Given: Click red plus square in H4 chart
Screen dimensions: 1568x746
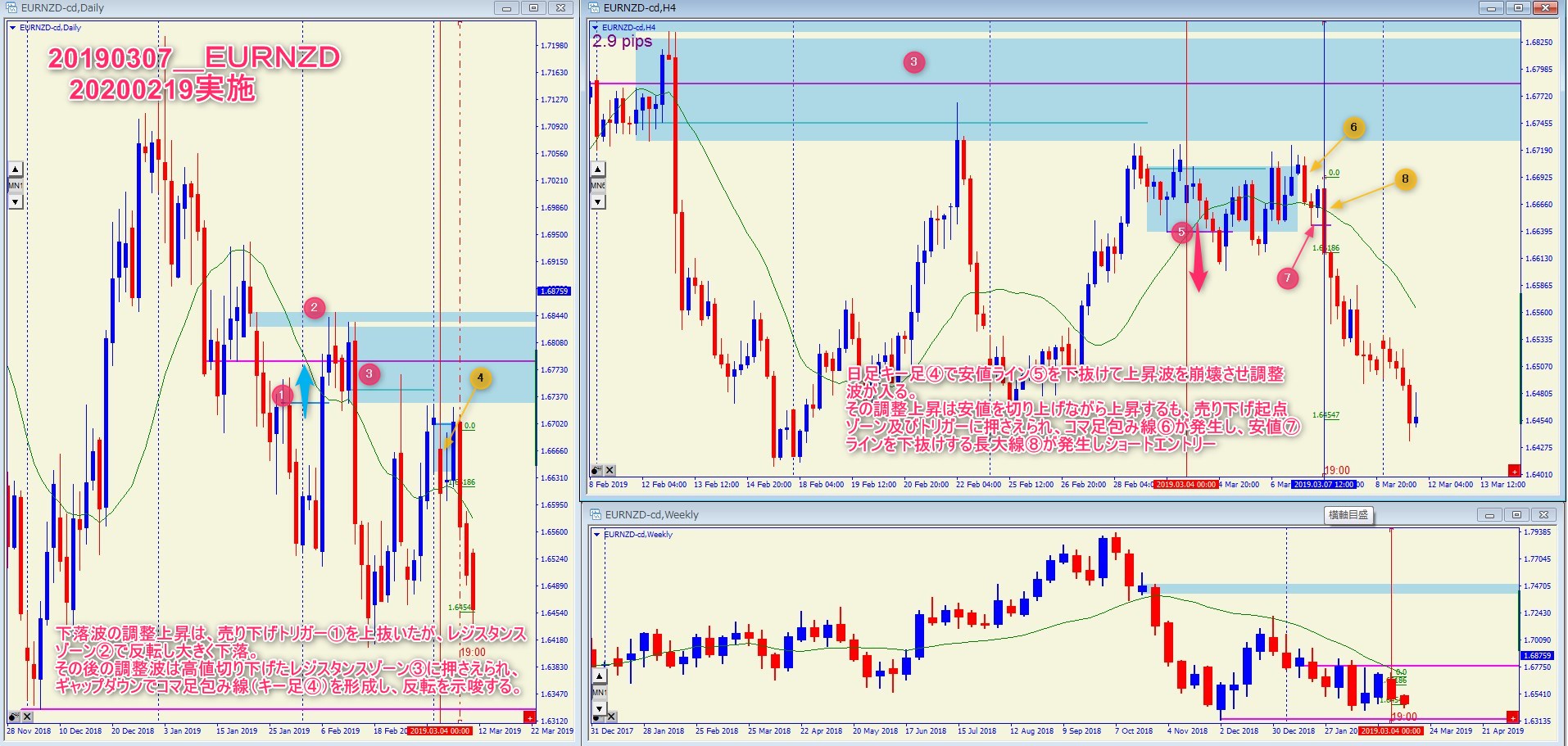Looking at the screenshot, I should [1513, 471].
